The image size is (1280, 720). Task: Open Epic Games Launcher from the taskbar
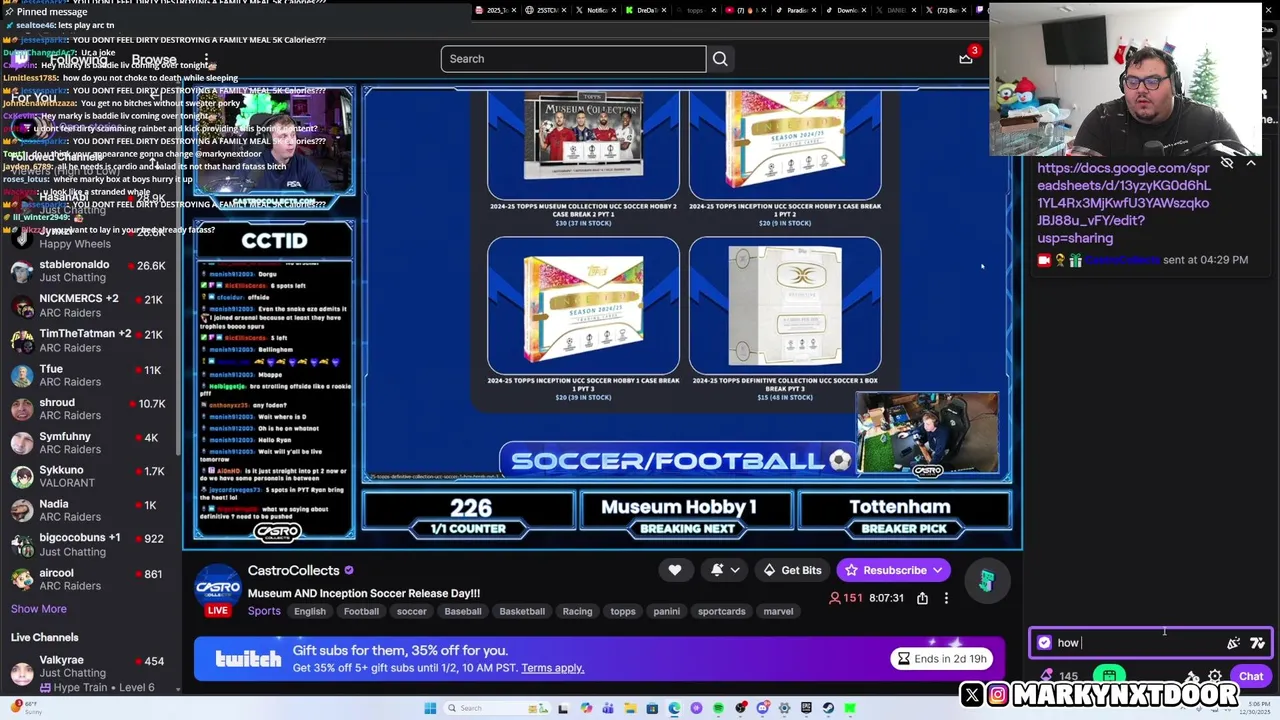pyautogui.click(x=807, y=708)
